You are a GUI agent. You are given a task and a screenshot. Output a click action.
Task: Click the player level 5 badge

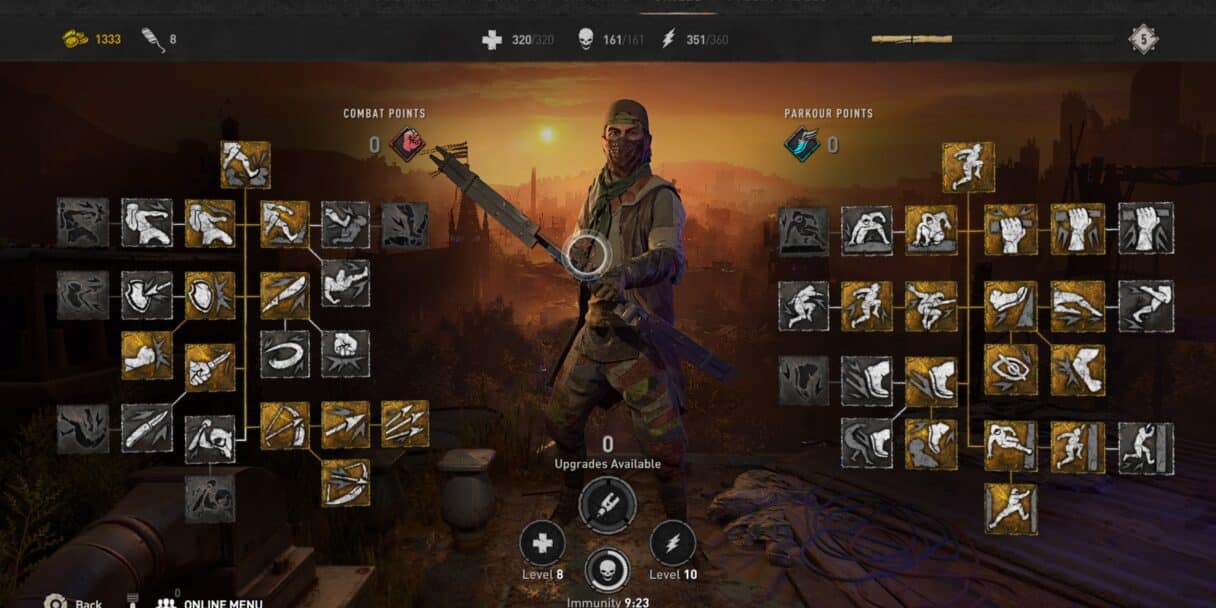coord(1144,38)
